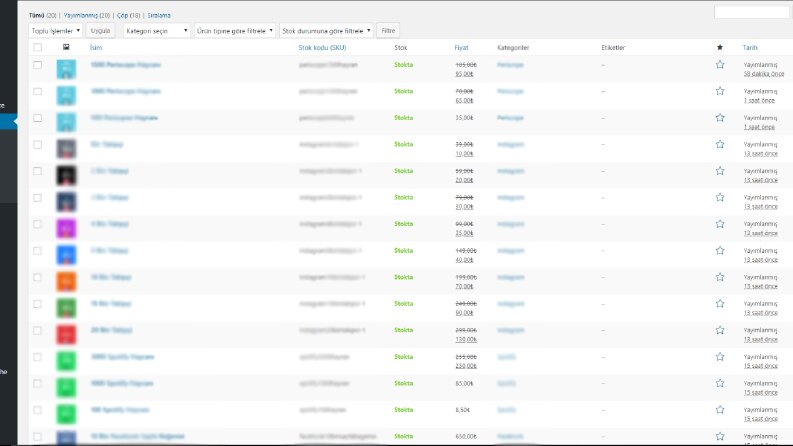Star the product priced 95,00₺
Image resolution: width=793 pixels, height=446 pixels.
[720, 65]
